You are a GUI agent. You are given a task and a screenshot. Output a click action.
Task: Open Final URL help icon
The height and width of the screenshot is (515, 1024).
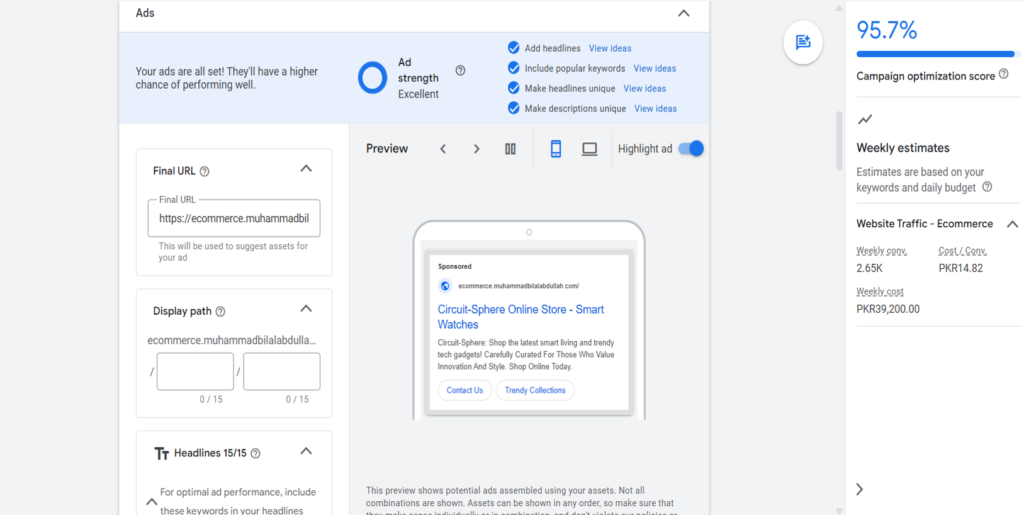(x=204, y=172)
